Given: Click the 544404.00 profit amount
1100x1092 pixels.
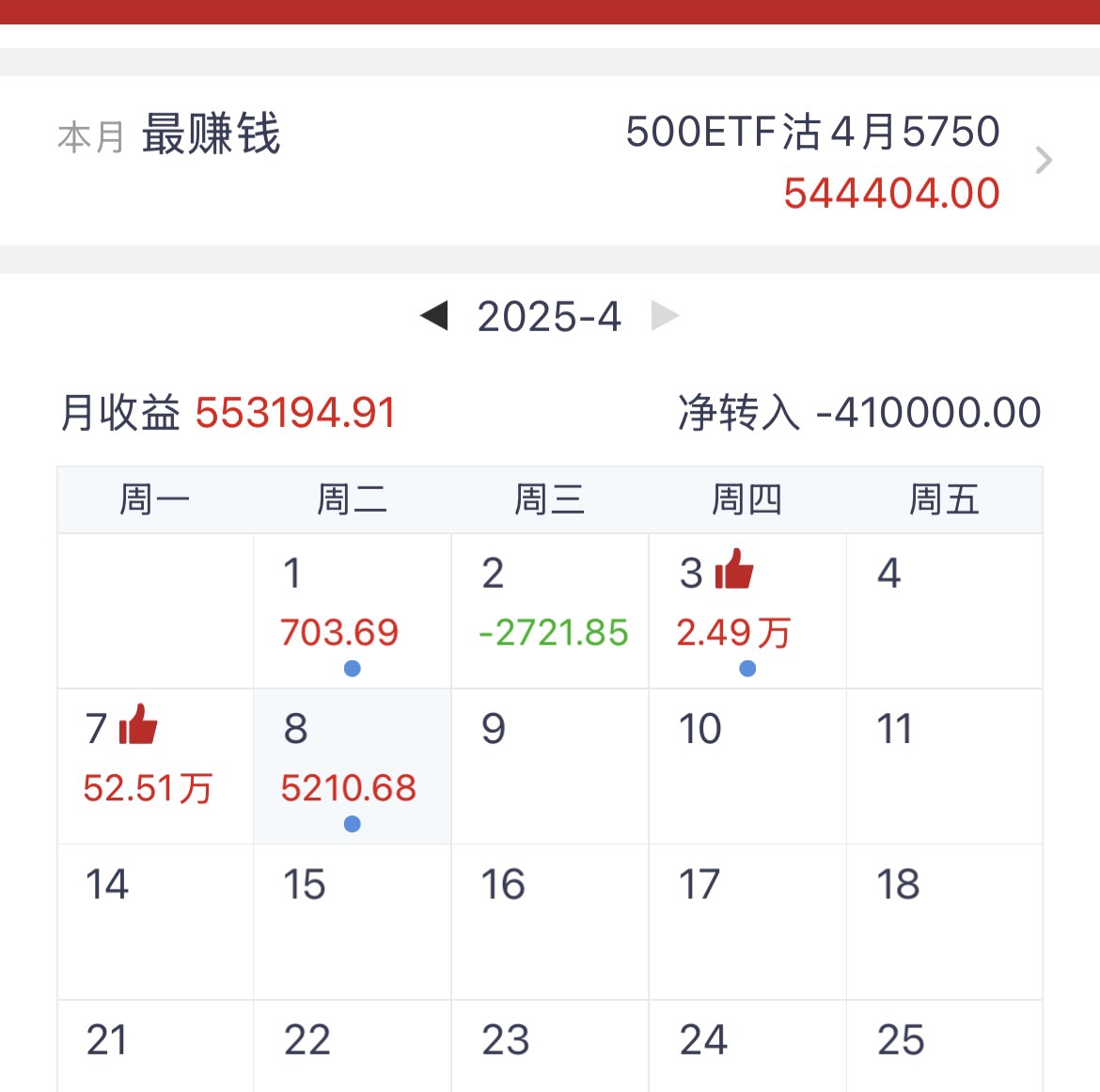Looking at the screenshot, I should pyautogui.click(x=891, y=193).
